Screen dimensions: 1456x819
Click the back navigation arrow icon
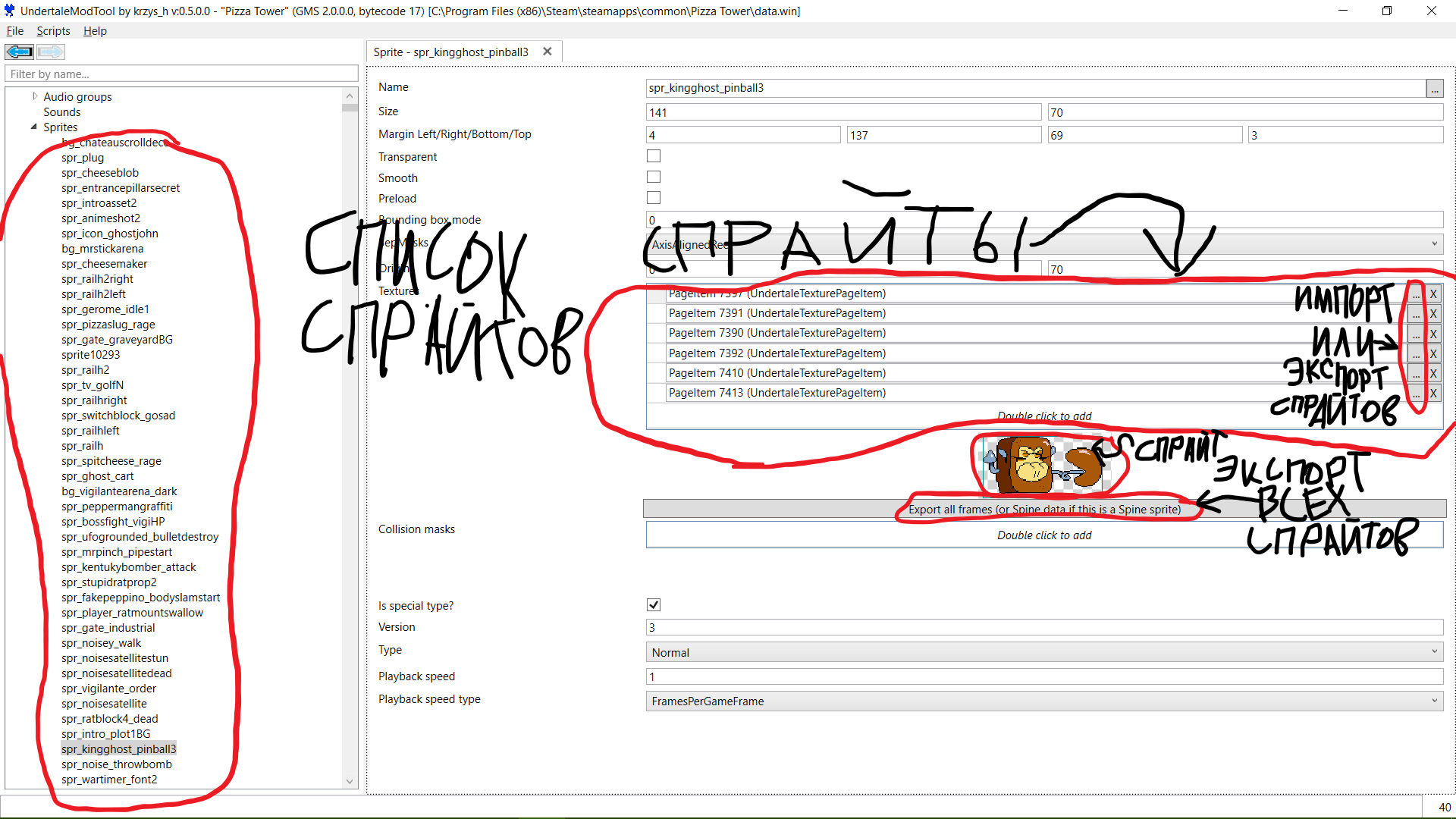(19, 52)
